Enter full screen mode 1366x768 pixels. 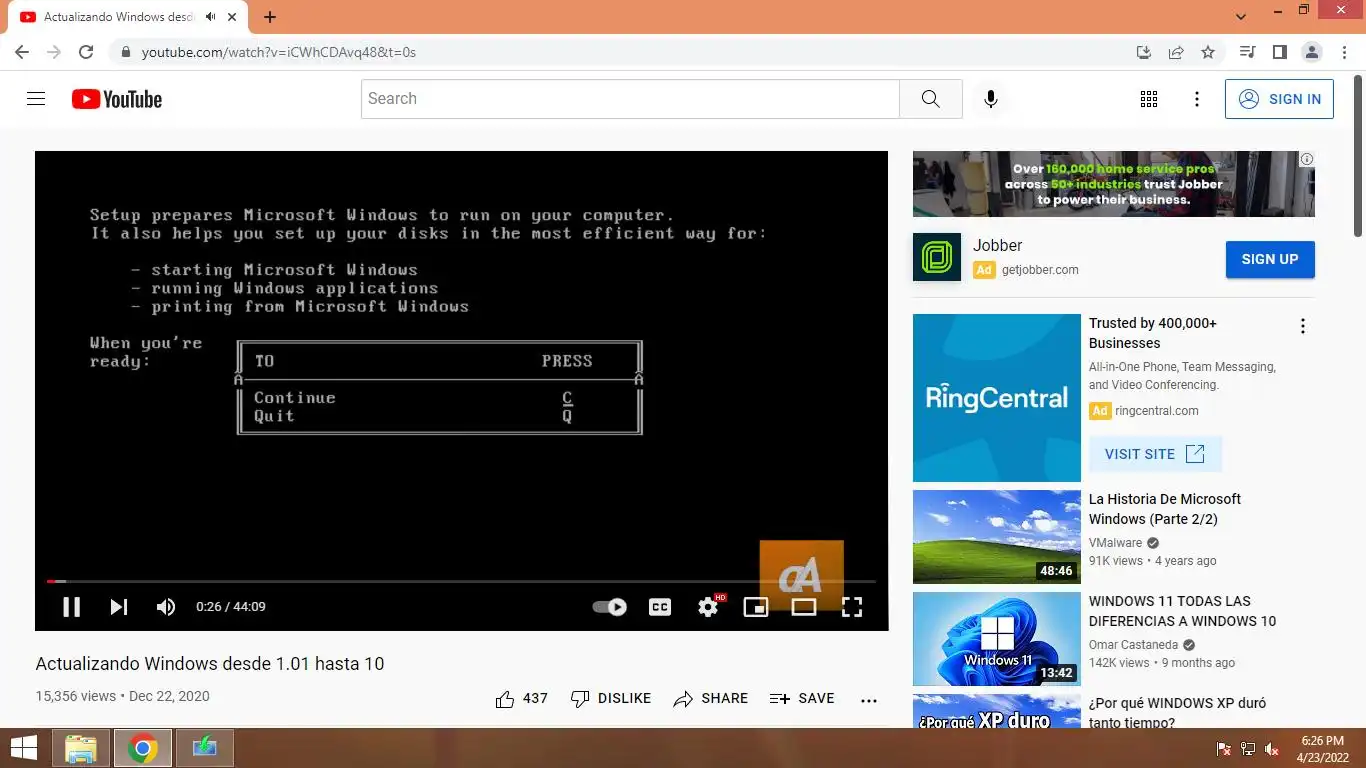click(x=852, y=607)
